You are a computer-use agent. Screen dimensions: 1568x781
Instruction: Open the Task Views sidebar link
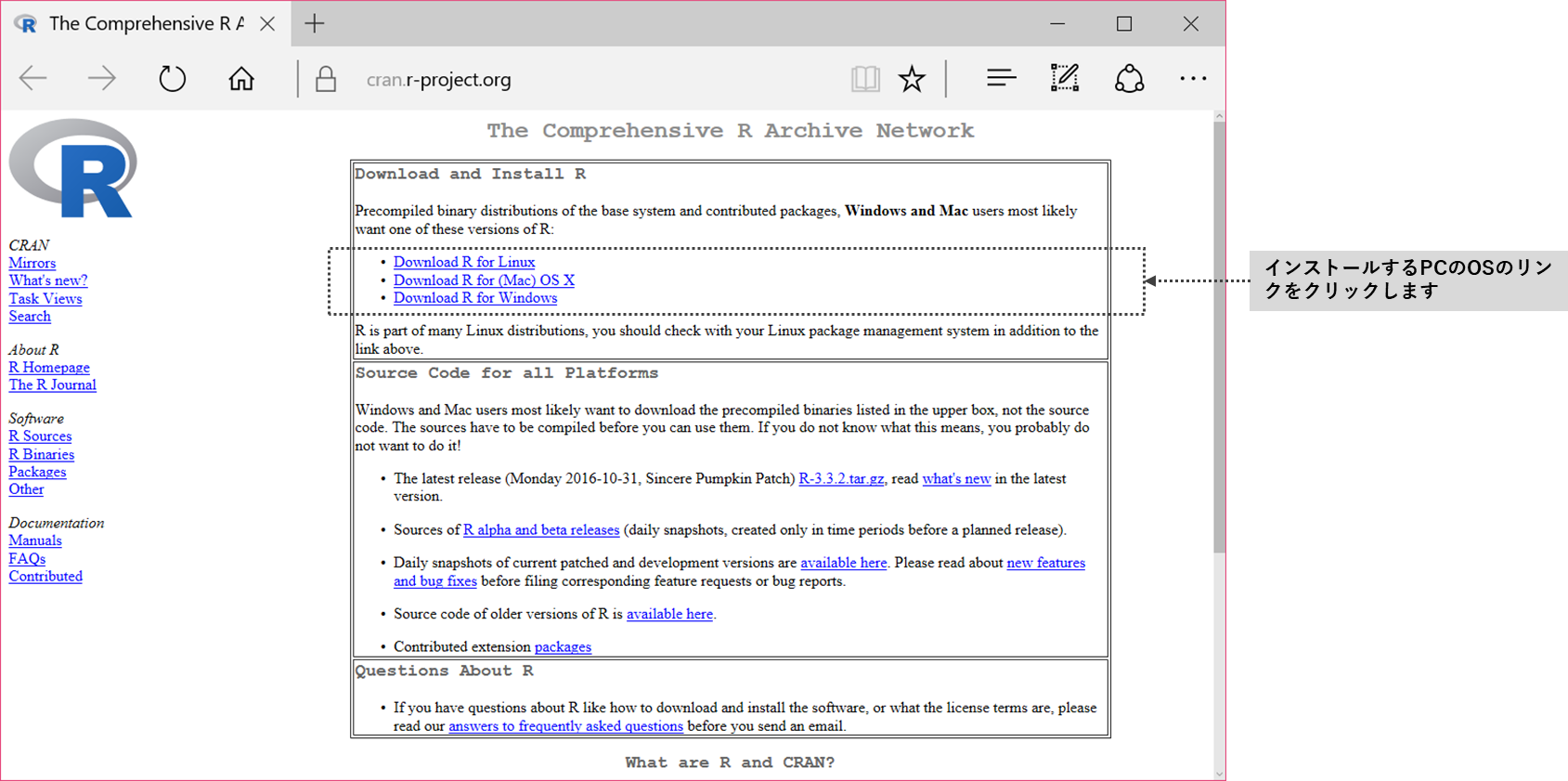pyautogui.click(x=45, y=299)
